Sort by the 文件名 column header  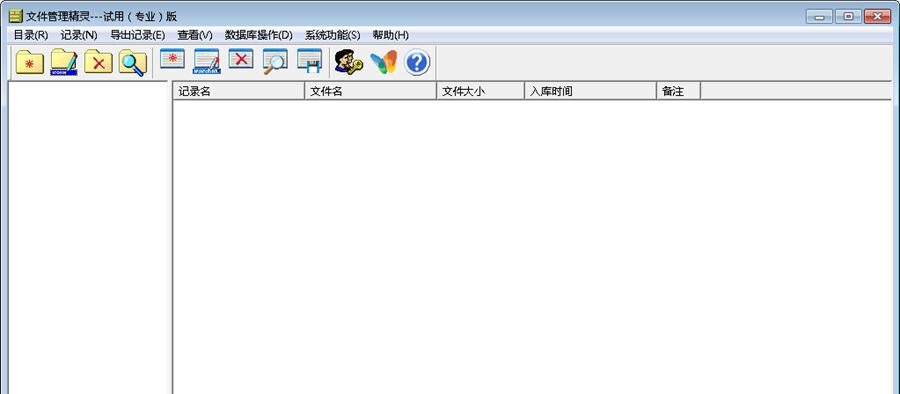pyautogui.click(x=370, y=91)
